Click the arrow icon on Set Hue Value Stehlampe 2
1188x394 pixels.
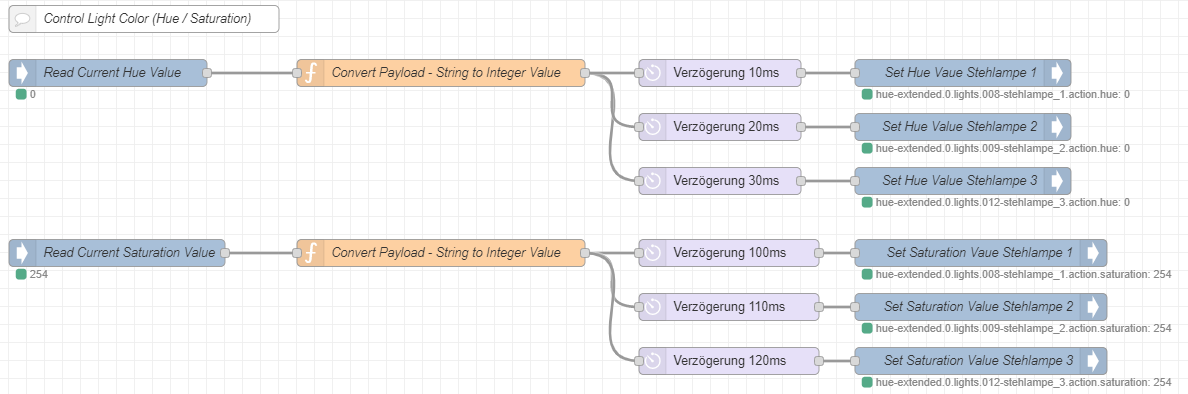click(x=1057, y=127)
